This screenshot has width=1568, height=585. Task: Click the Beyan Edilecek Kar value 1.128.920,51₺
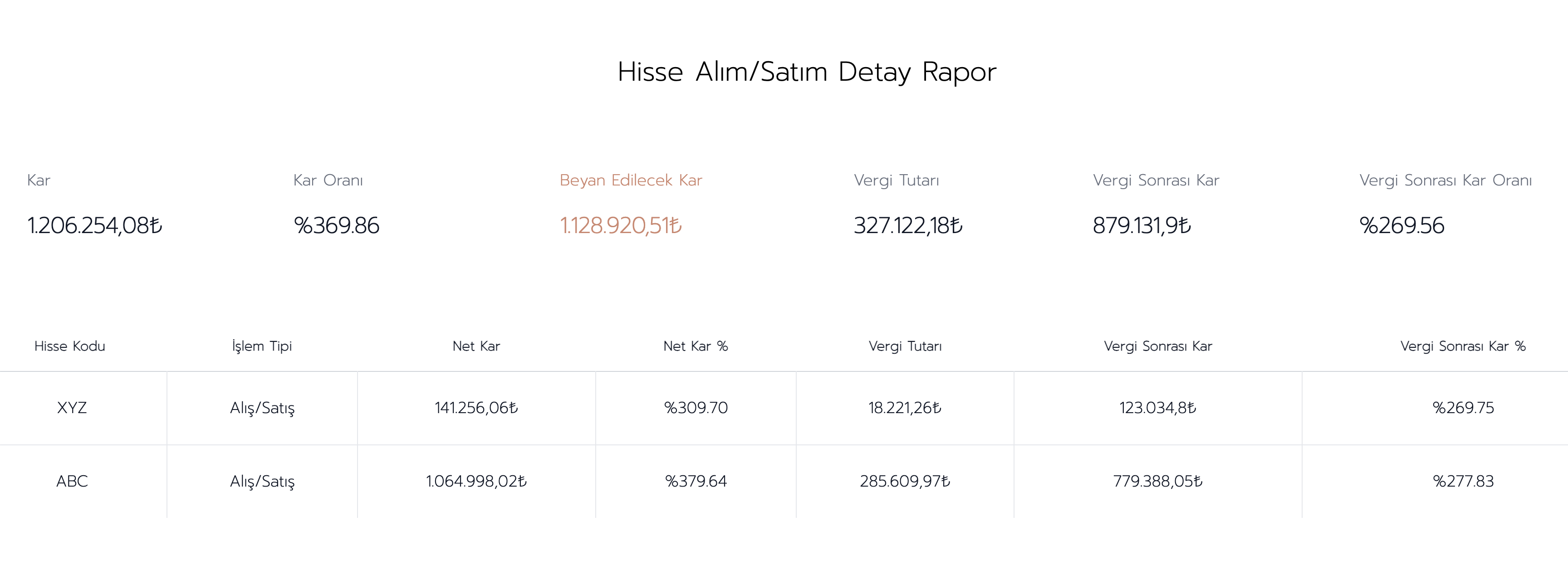[x=621, y=225]
